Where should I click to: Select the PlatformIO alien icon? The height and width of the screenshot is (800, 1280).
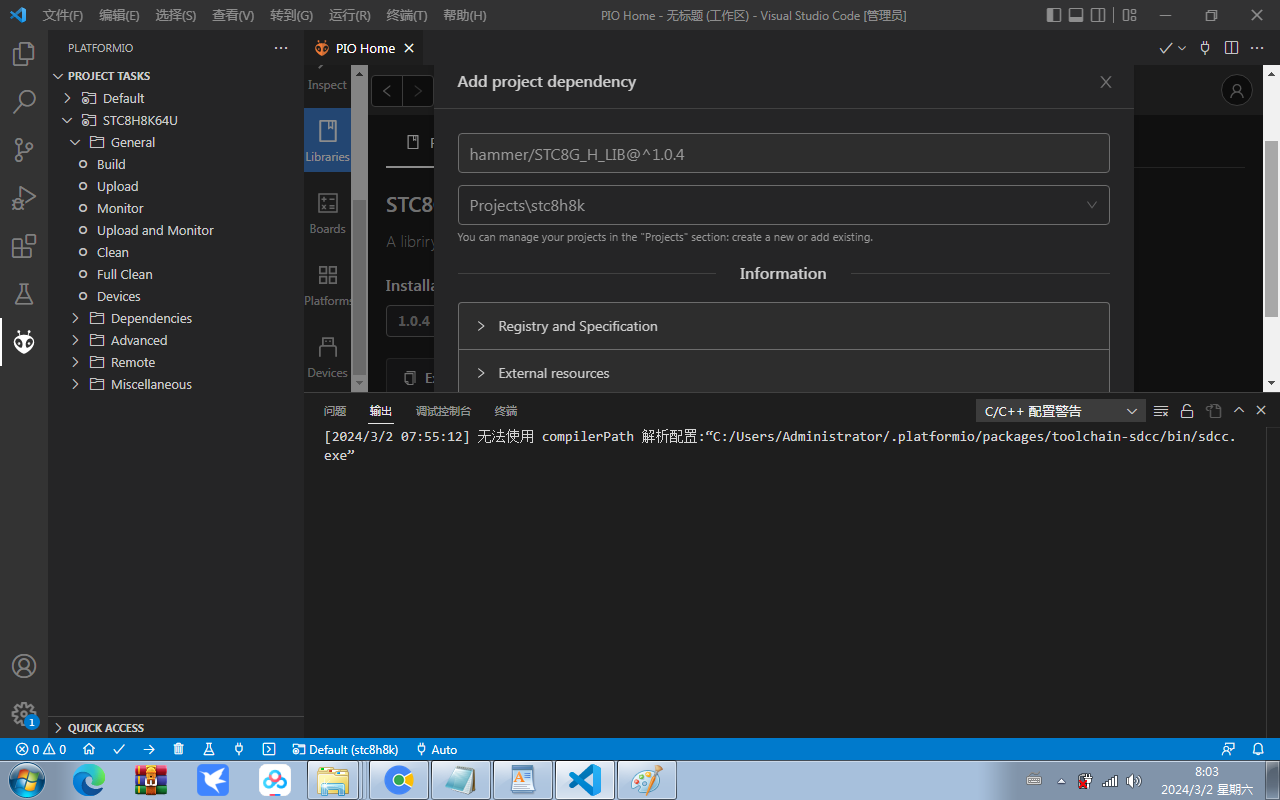pos(24,342)
